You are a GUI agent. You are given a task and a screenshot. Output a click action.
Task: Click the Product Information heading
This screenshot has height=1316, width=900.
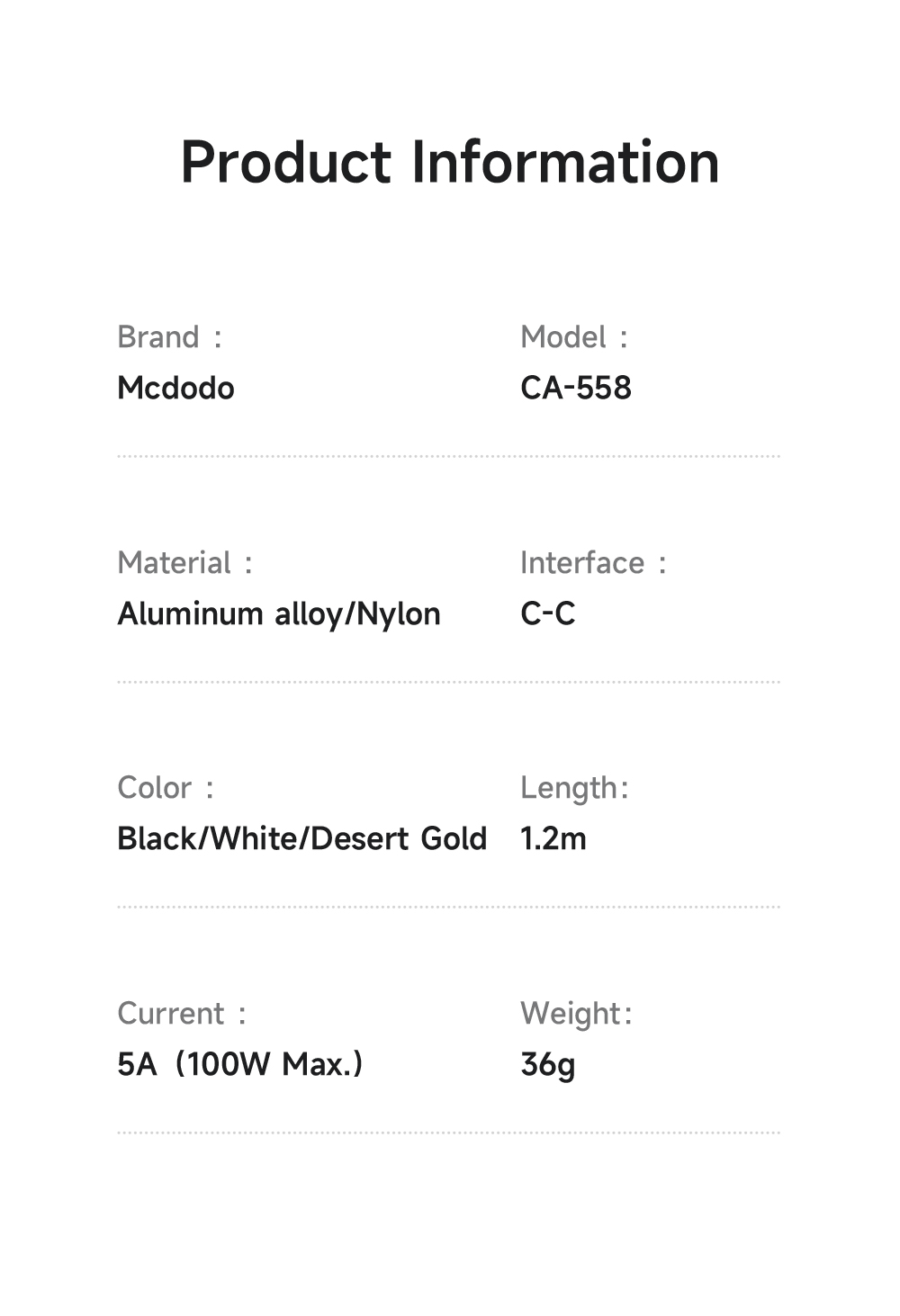click(450, 163)
